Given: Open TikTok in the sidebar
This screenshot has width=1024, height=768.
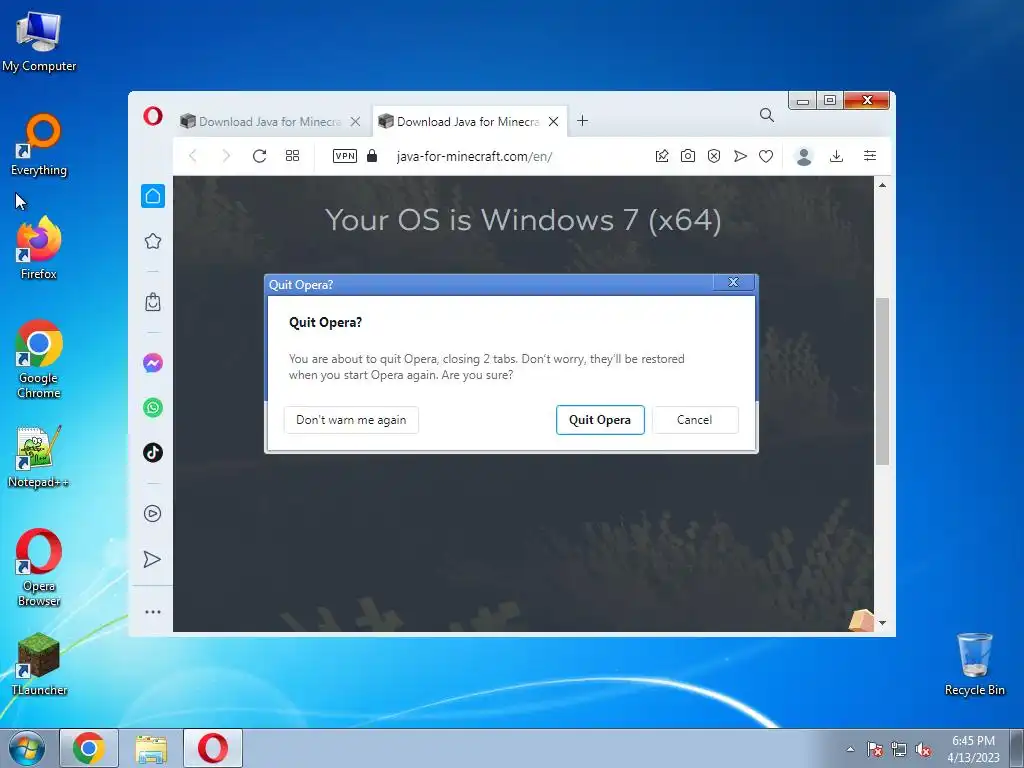Looking at the screenshot, I should pyautogui.click(x=153, y=453).
